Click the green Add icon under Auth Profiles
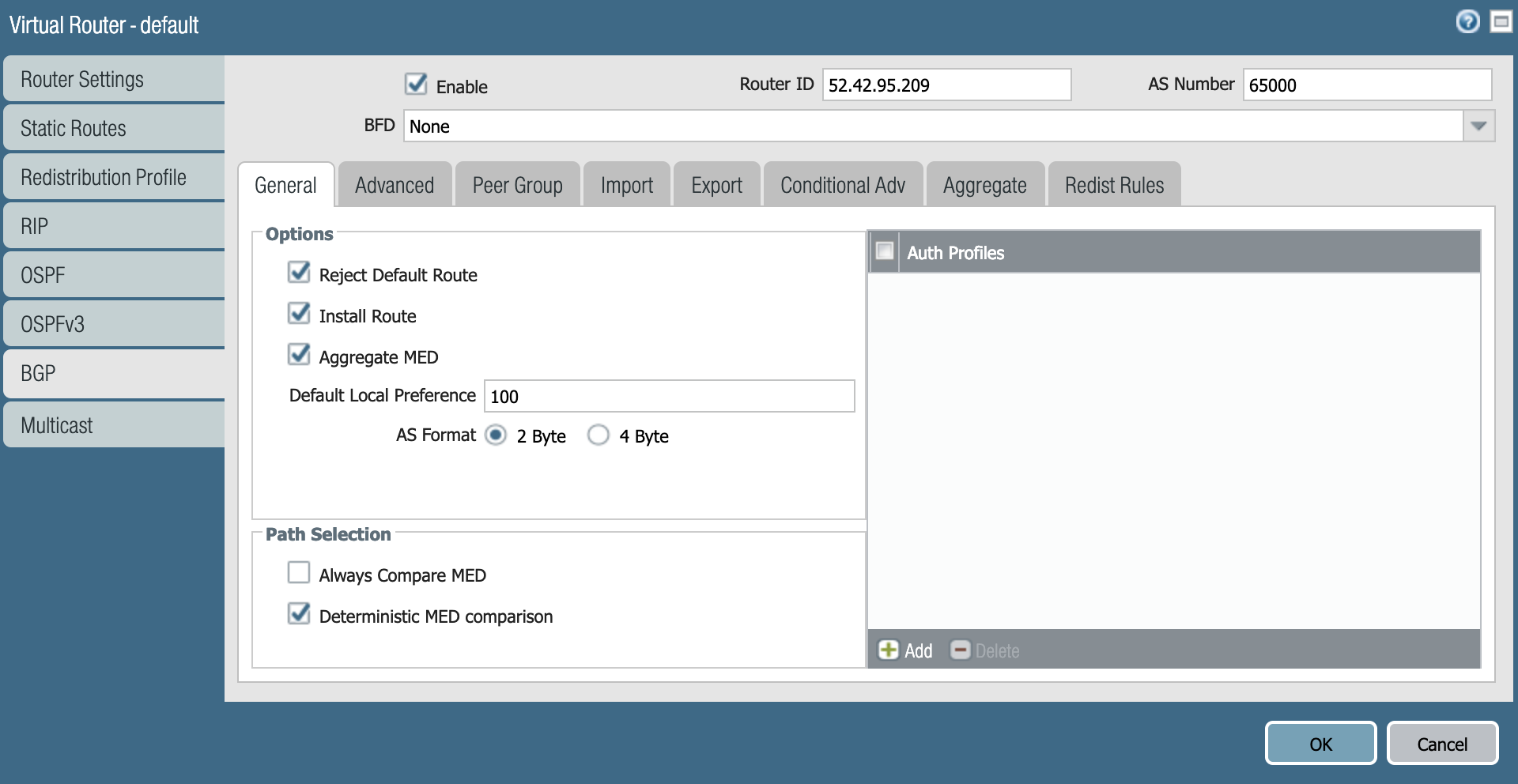This screenshot has width=1518, height=784. [x=889, y=650]
